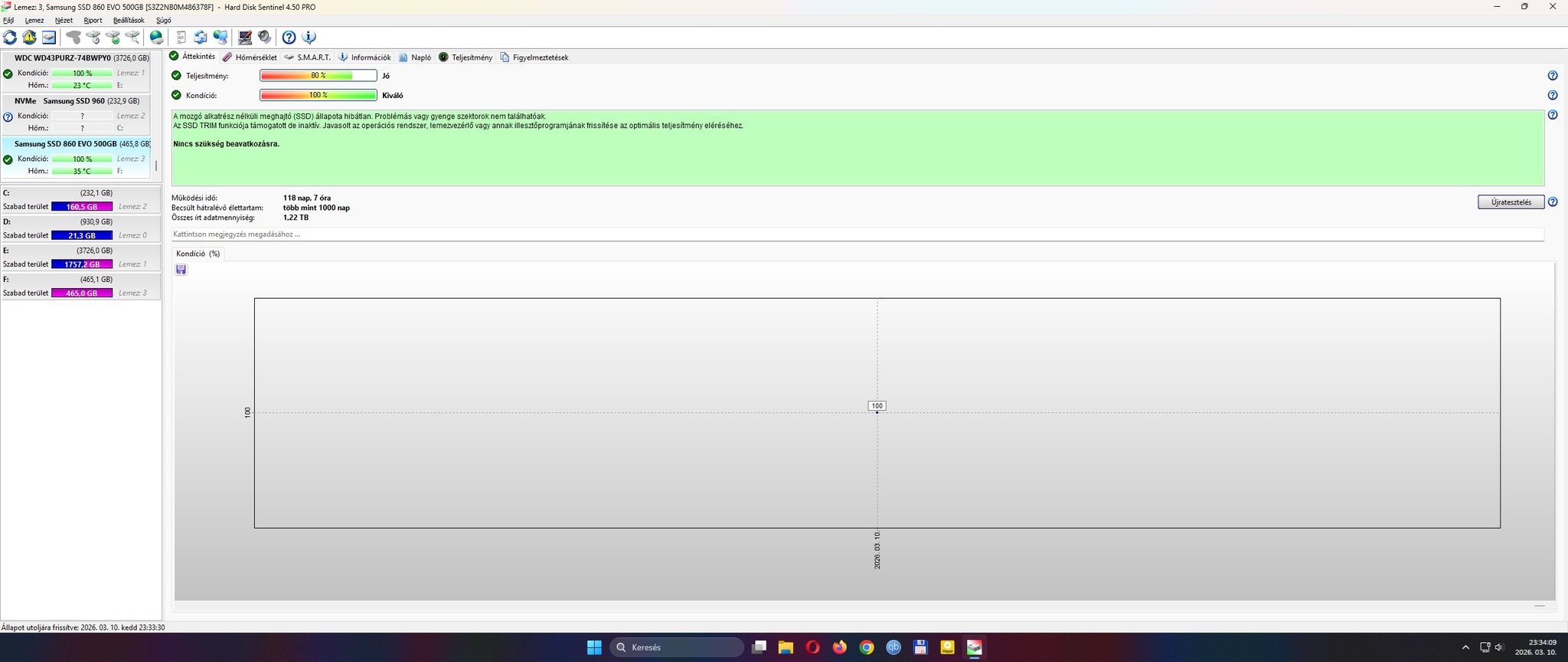Viewport: 1568px width, 662px height.
Task: Click the D: partition free space bar
Action: coord(82,236)
